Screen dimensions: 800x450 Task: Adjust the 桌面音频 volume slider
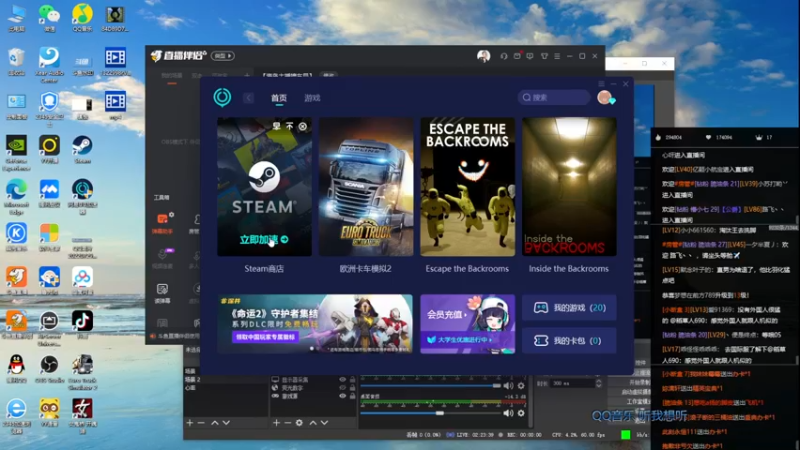(x=431, y=413)
